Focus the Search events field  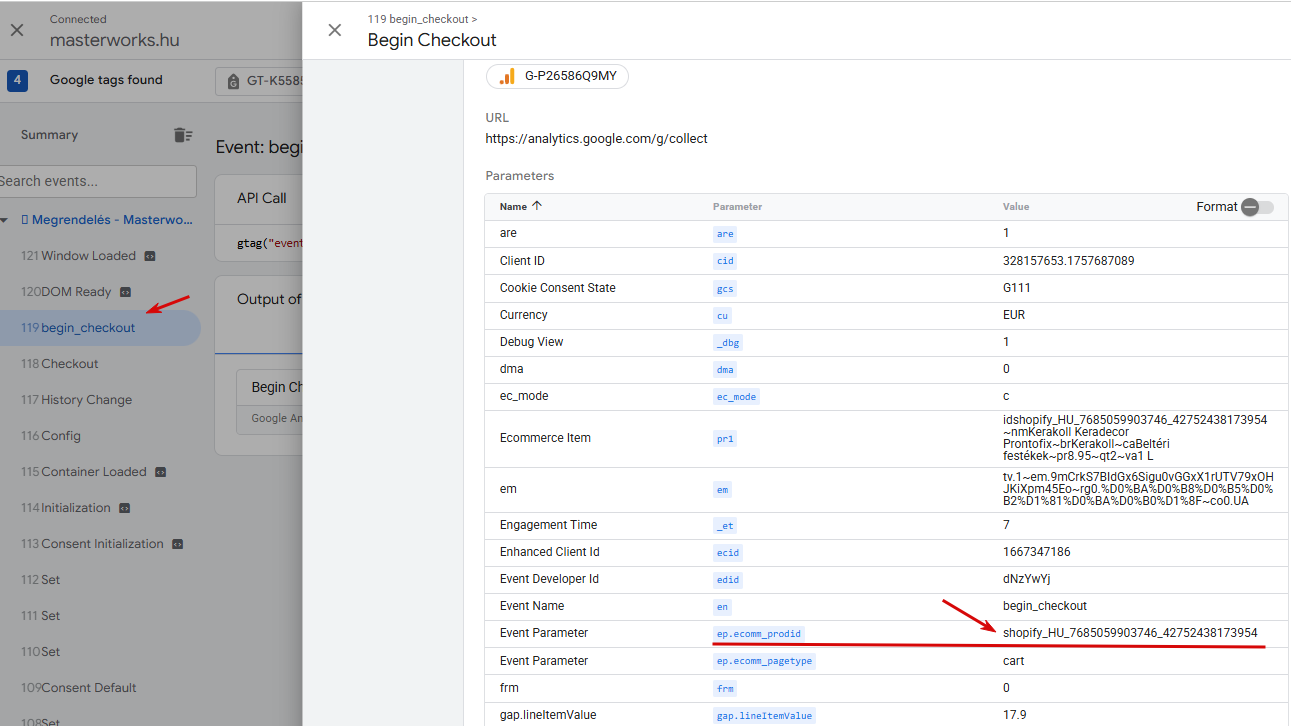coord(98,181)
